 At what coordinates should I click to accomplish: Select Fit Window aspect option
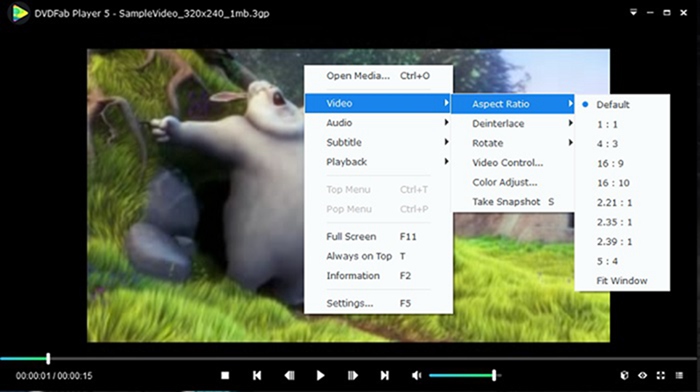coord(622,281)
